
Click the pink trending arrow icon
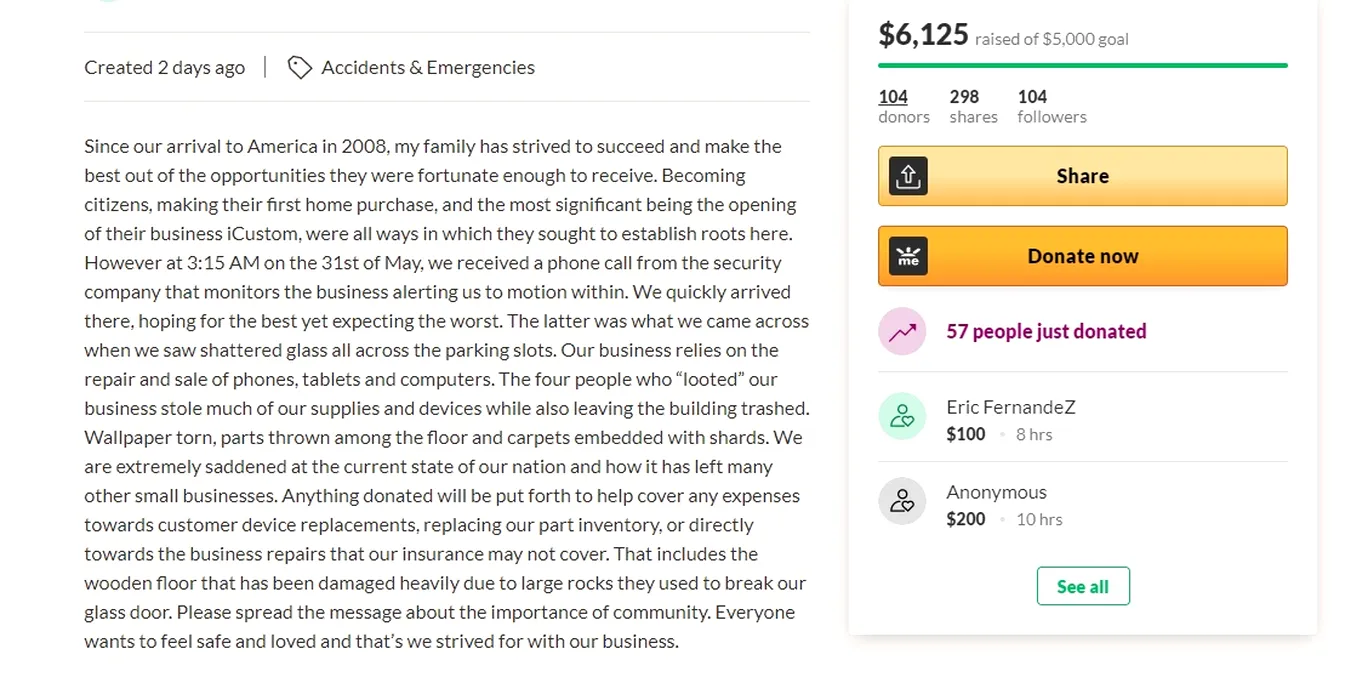click(x=902, y=331)
